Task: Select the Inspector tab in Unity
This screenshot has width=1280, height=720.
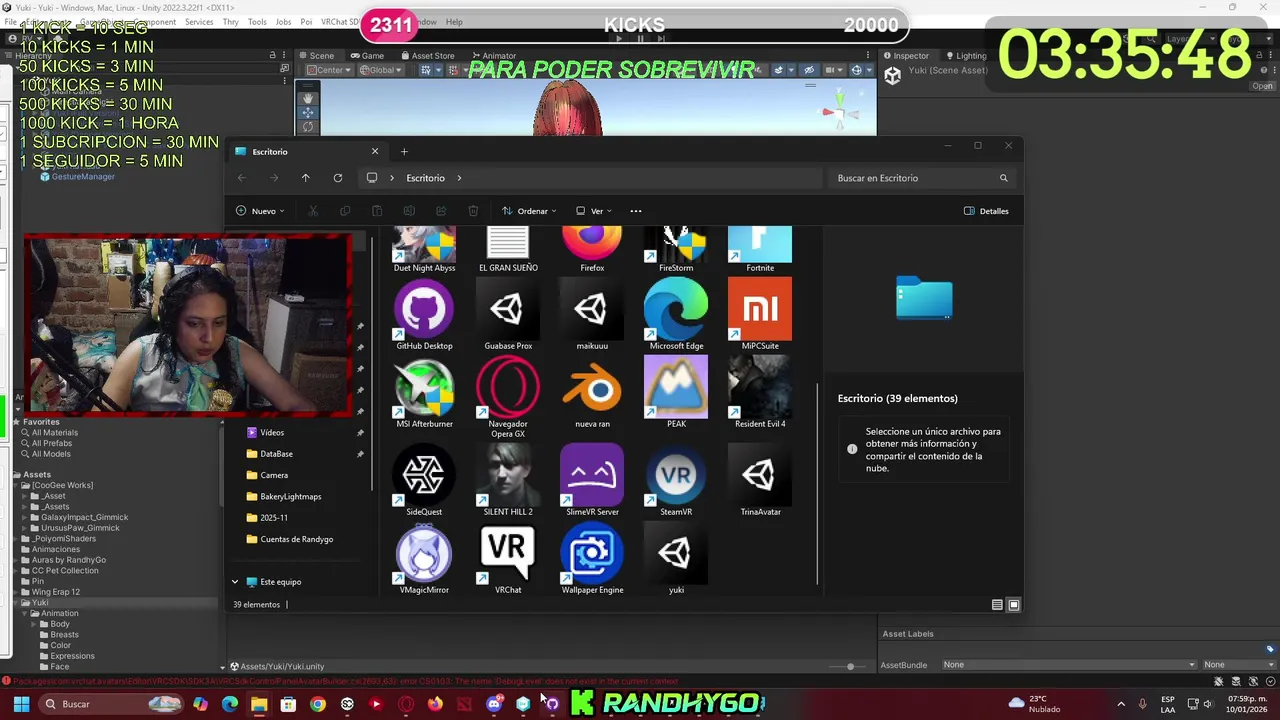Action: (905, 56)
